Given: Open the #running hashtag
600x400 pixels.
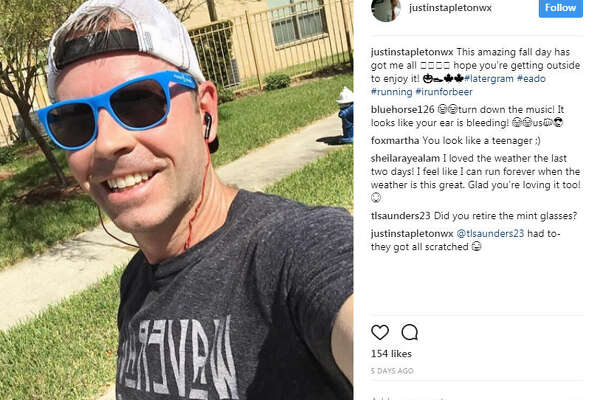Looking at the screenshot, I should point(391,92).
